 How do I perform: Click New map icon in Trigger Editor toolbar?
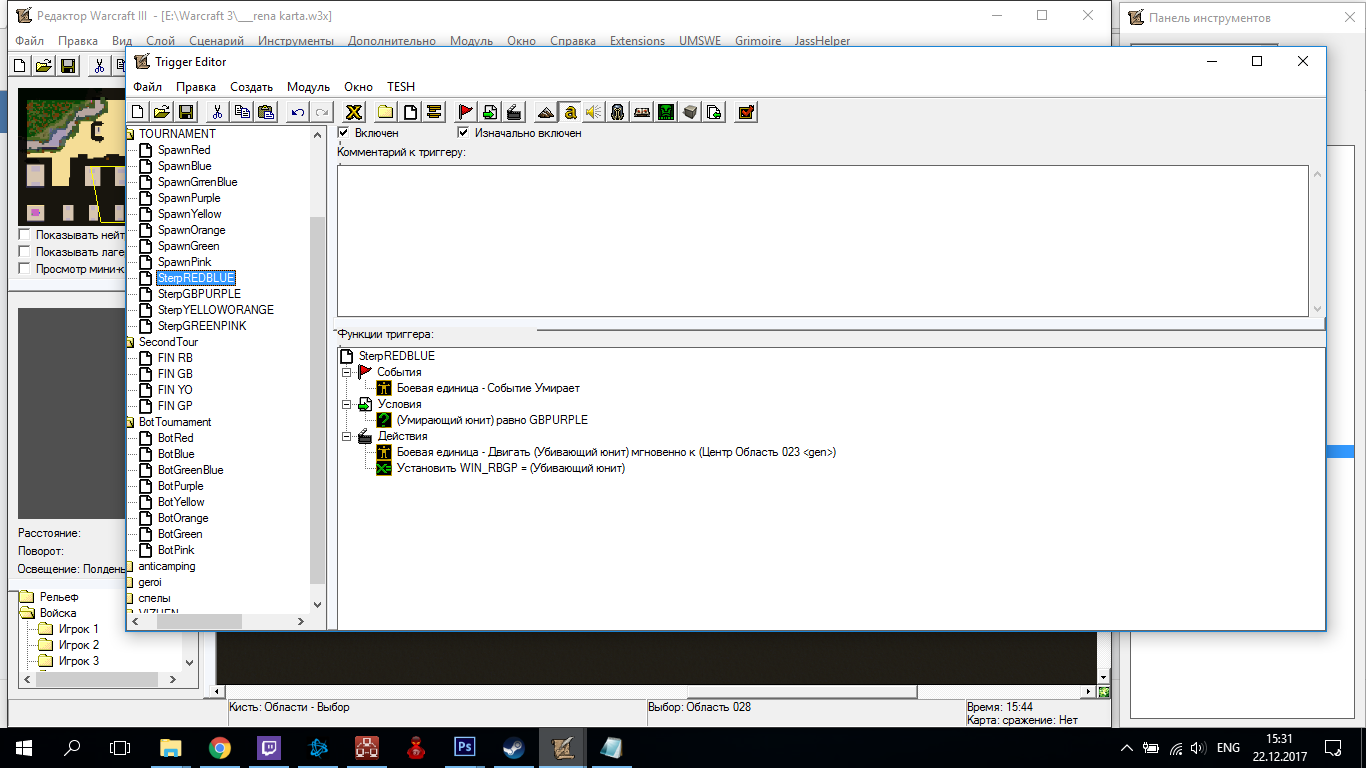pos(139,112)
